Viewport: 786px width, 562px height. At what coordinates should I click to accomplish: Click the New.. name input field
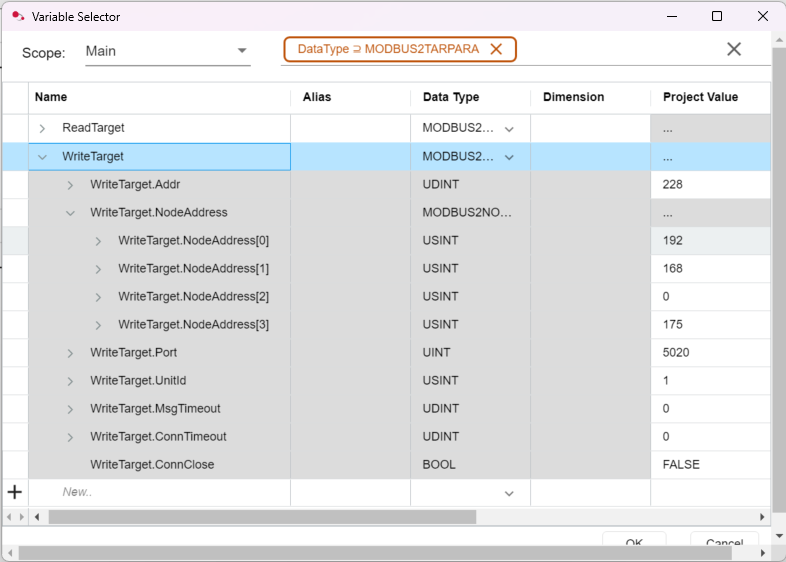point(160,492)
